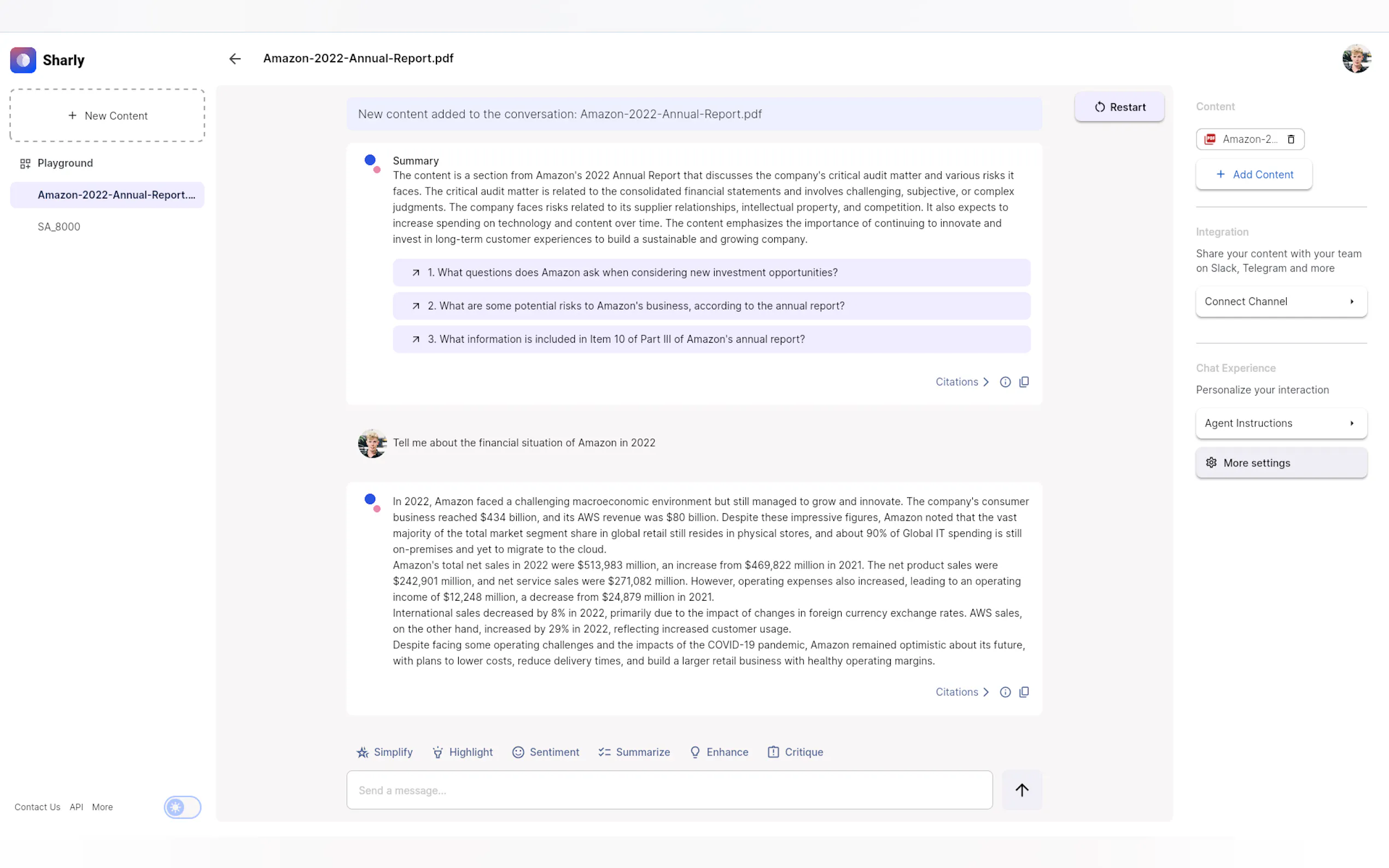This screenshot has width=1389, height=868.
Task: Expand the Connect Channel option
Action: click(1281, 301)
